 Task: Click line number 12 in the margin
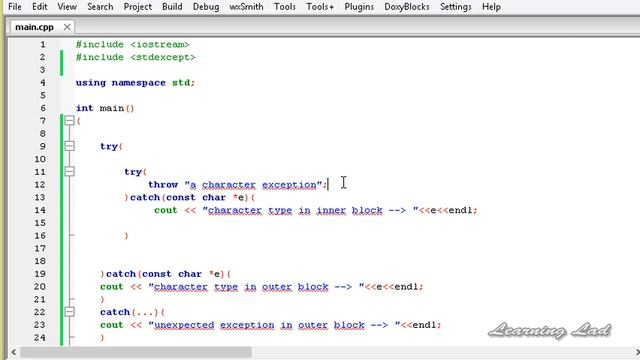40,184
